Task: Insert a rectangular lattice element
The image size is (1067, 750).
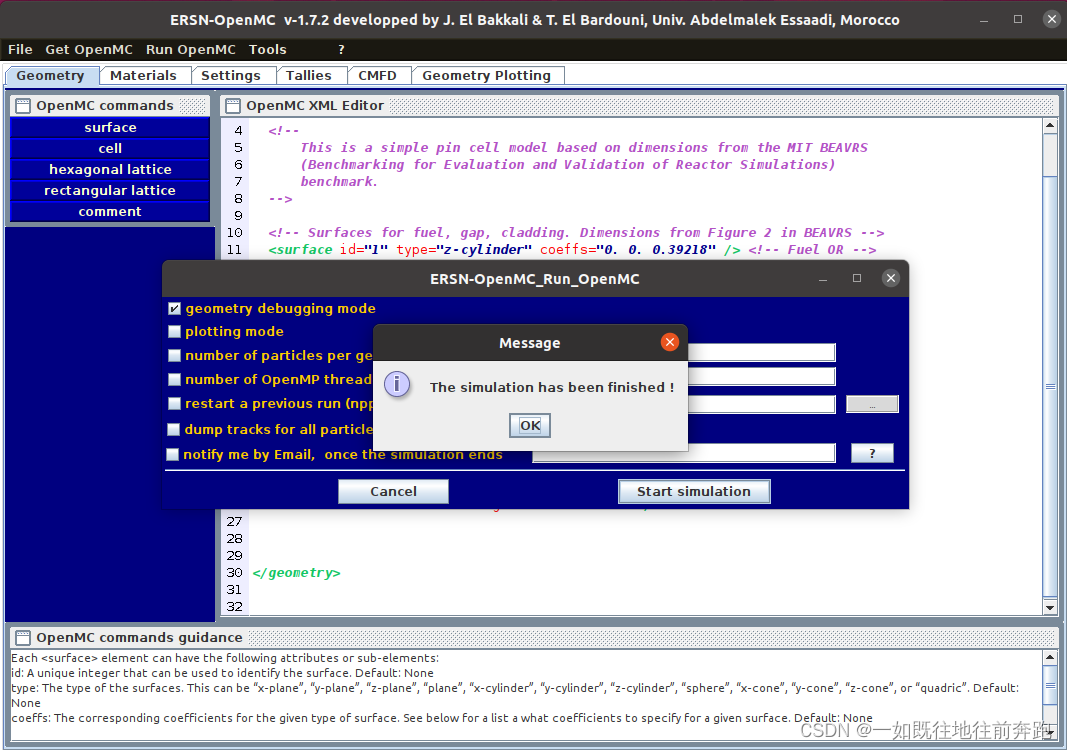Action: [x=109, y=190]
